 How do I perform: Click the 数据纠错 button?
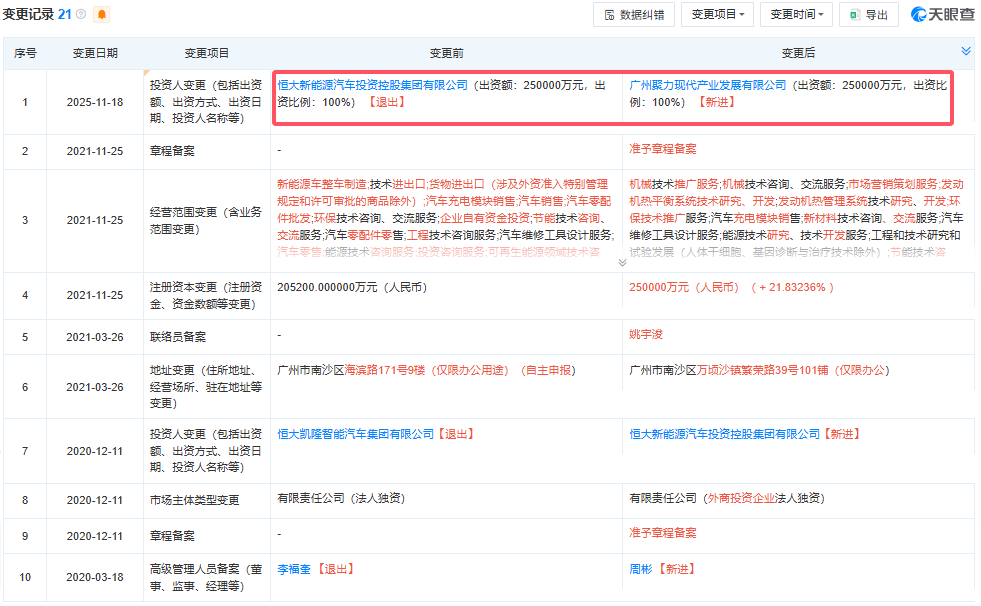coord(633,15)
